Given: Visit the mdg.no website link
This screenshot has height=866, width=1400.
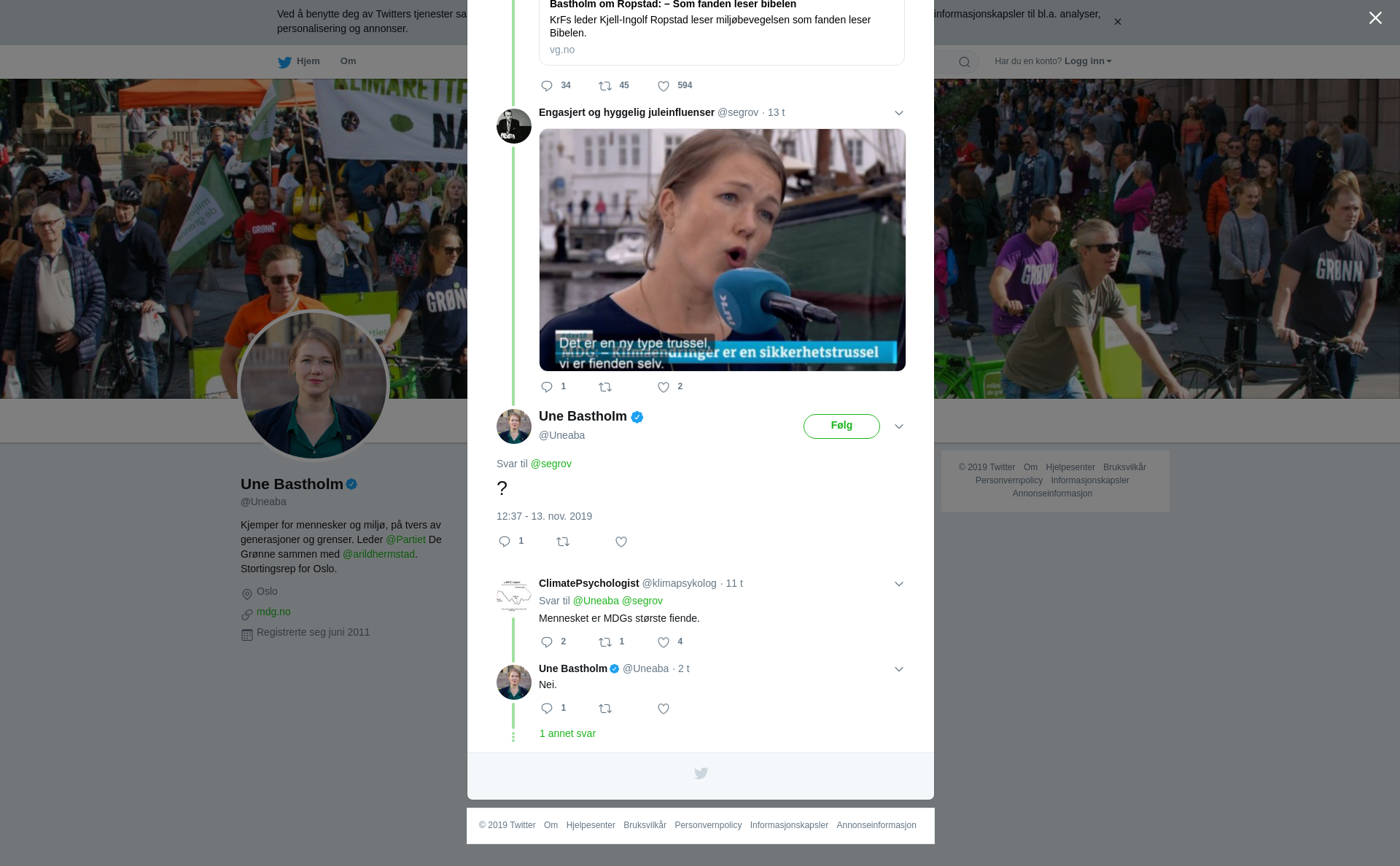Looking at the screenshot, I should click(x=273, y=612).
